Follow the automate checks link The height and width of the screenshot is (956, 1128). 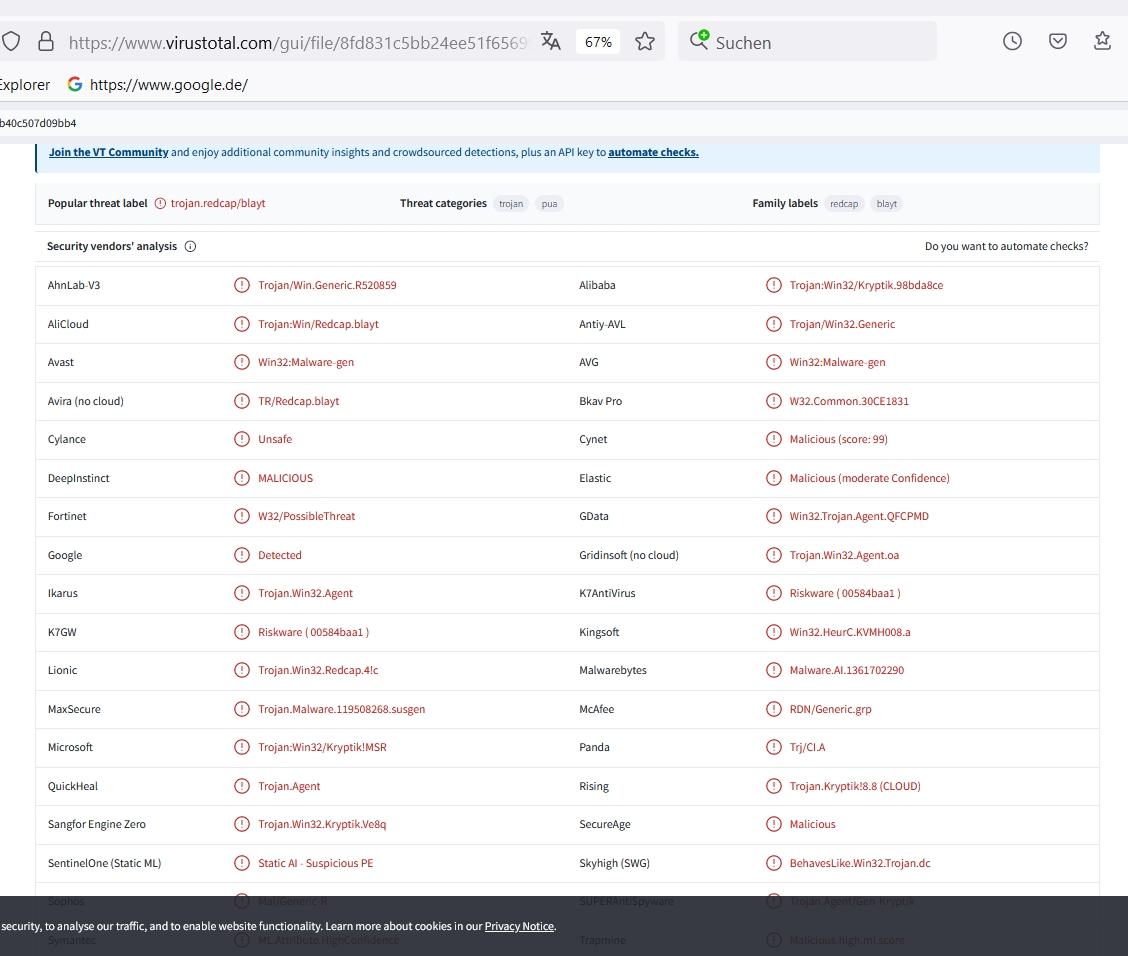coord(653,152)
